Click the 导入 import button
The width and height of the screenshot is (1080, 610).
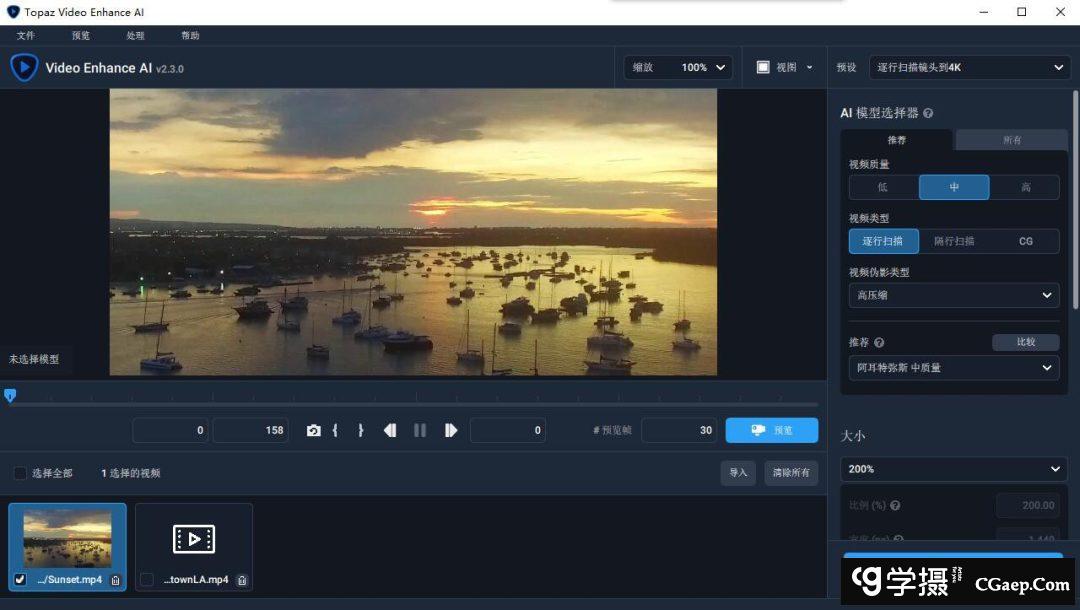coord(738,473)
